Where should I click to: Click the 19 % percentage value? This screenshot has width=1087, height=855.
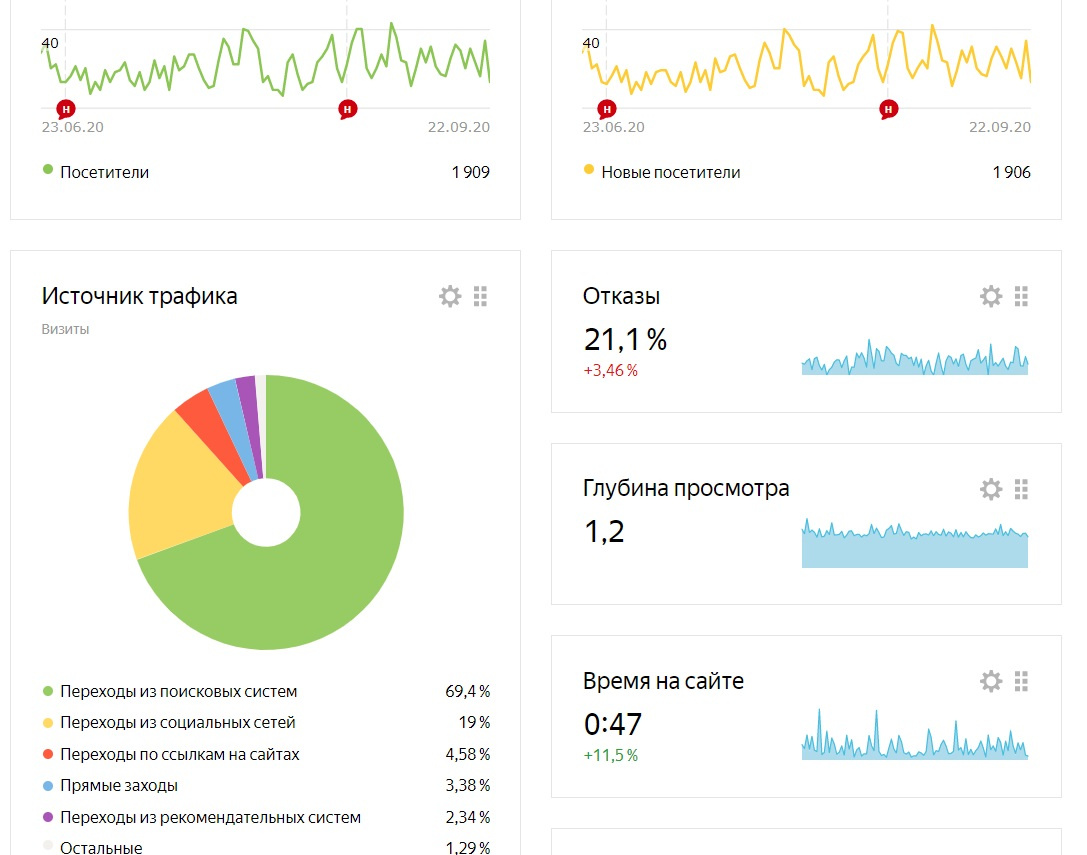(x=474, y=723)
